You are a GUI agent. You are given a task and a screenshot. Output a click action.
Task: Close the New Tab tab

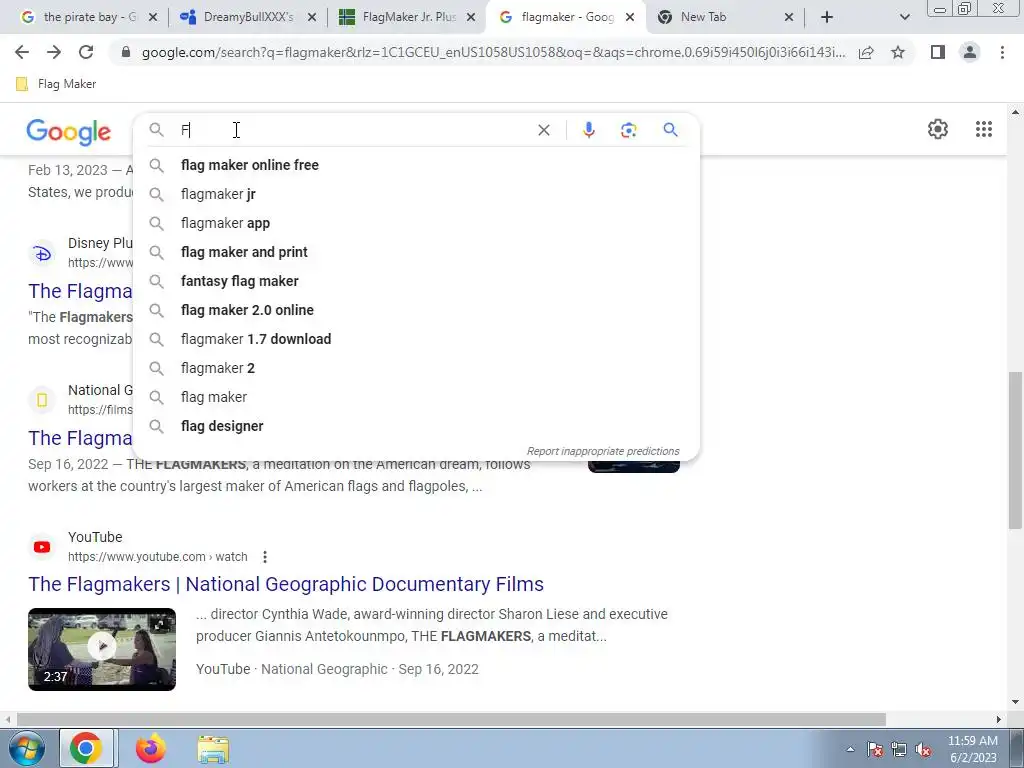[789, 18]
